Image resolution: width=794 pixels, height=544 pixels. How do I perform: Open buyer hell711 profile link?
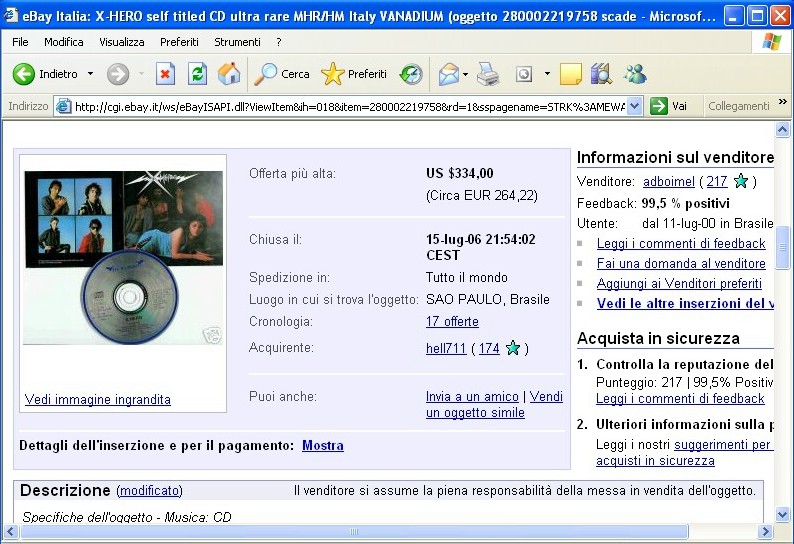coord(446,348)
